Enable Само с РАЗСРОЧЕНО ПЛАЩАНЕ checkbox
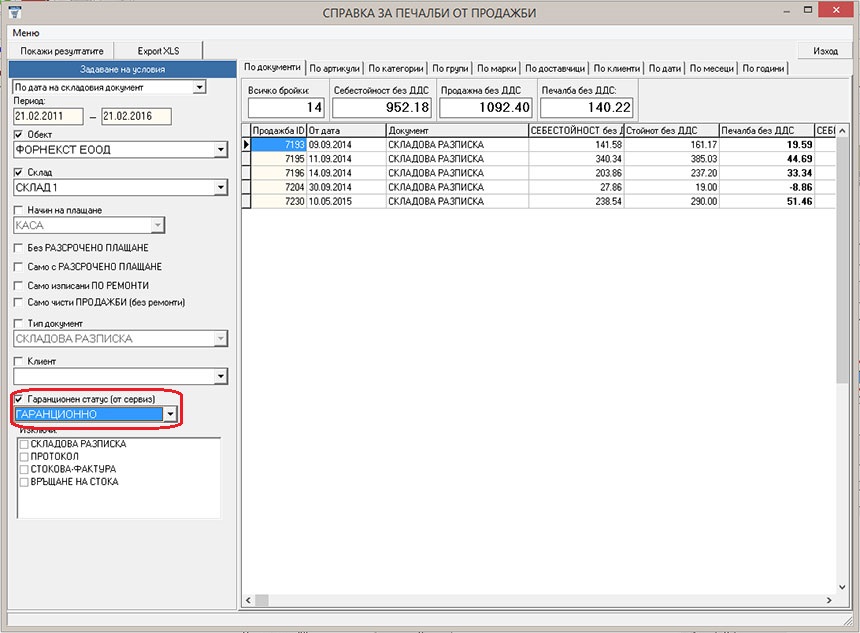This screenshot has width=860, height=633. [19, 267]
